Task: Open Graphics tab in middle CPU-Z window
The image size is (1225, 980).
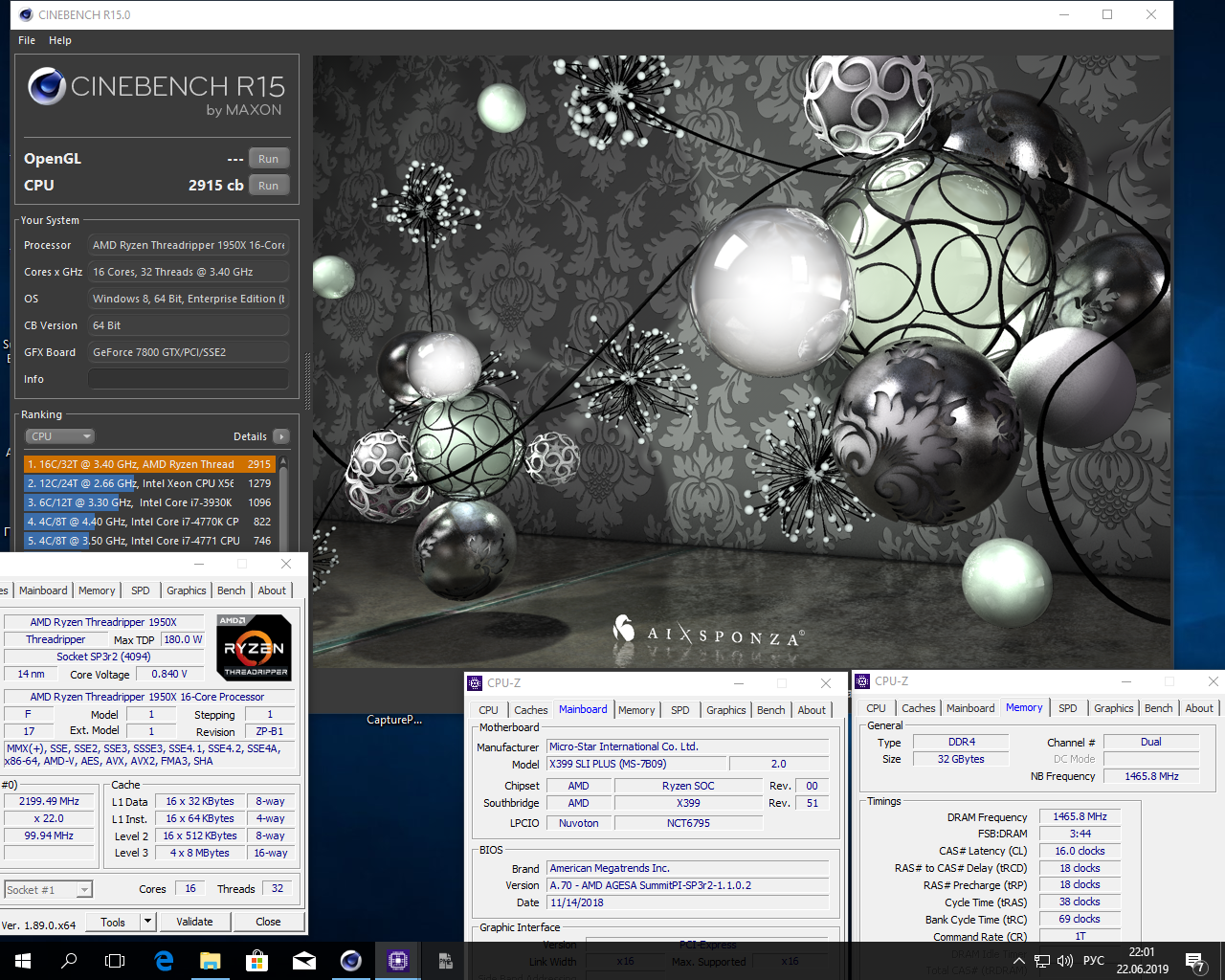Action: [x=726, y=710]
